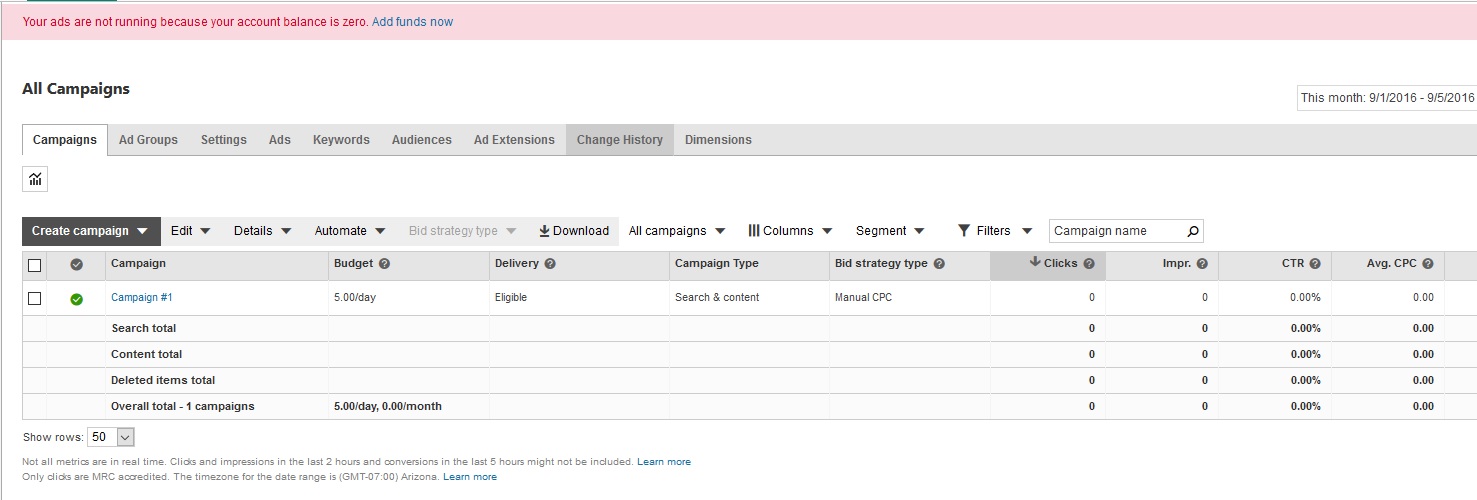Switch to the Ad Groups tab

148,140
